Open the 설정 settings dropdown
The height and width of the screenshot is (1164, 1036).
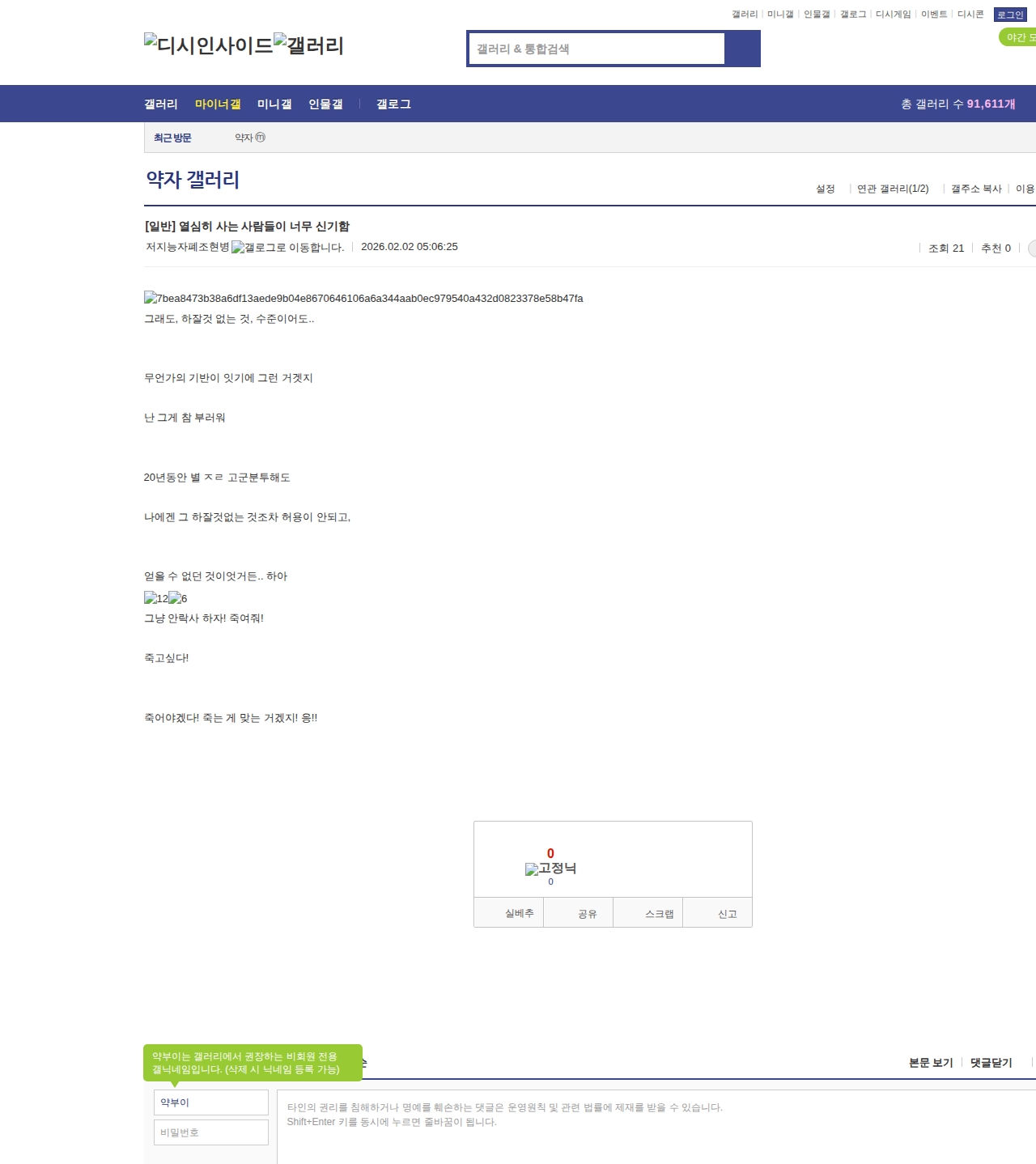point(825,189)
